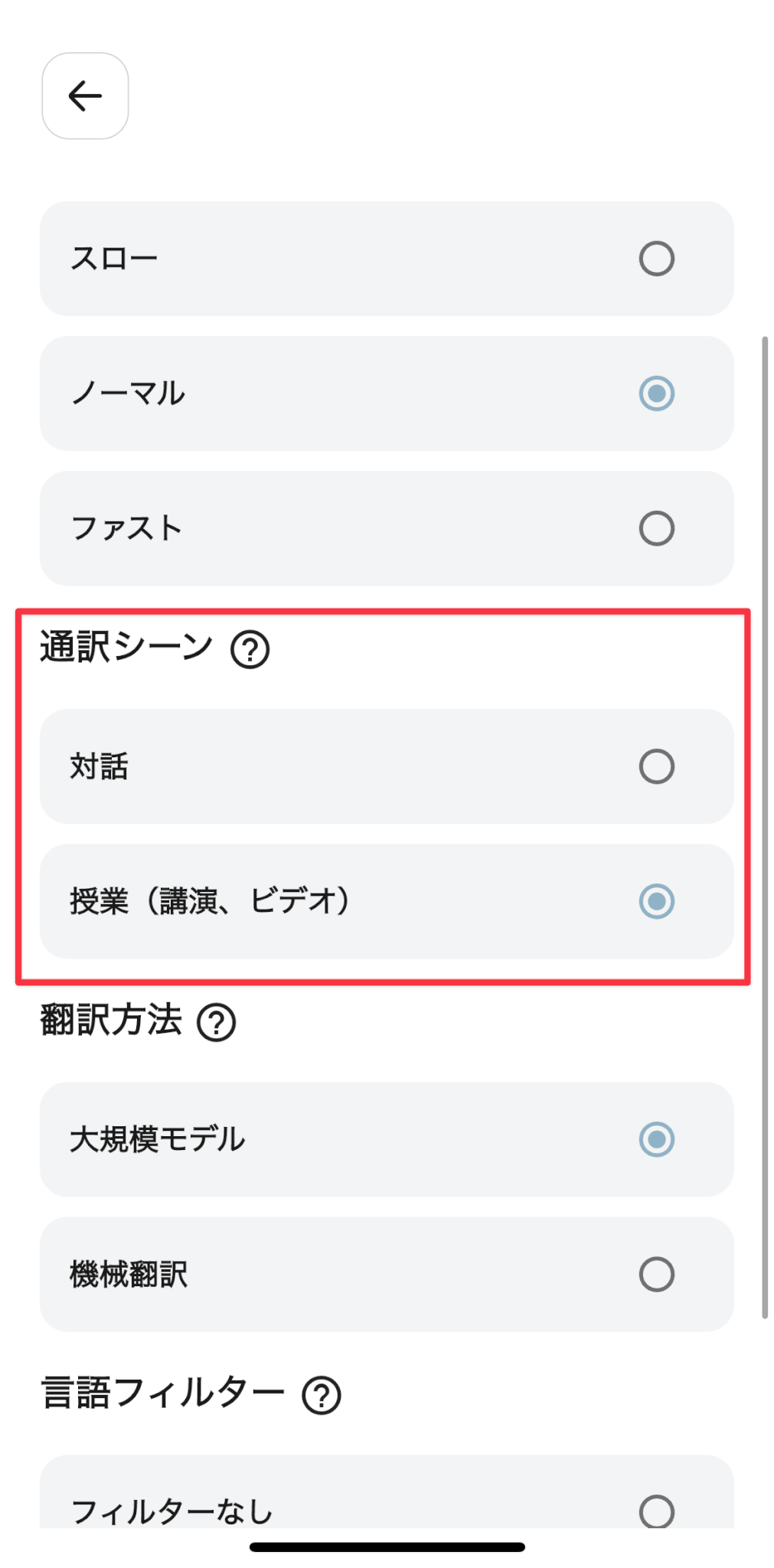Tap the 機械翻訳 method option label
Image resolution: width=774 pixels, height=1568 pixels.
[x=129, y=1274]
